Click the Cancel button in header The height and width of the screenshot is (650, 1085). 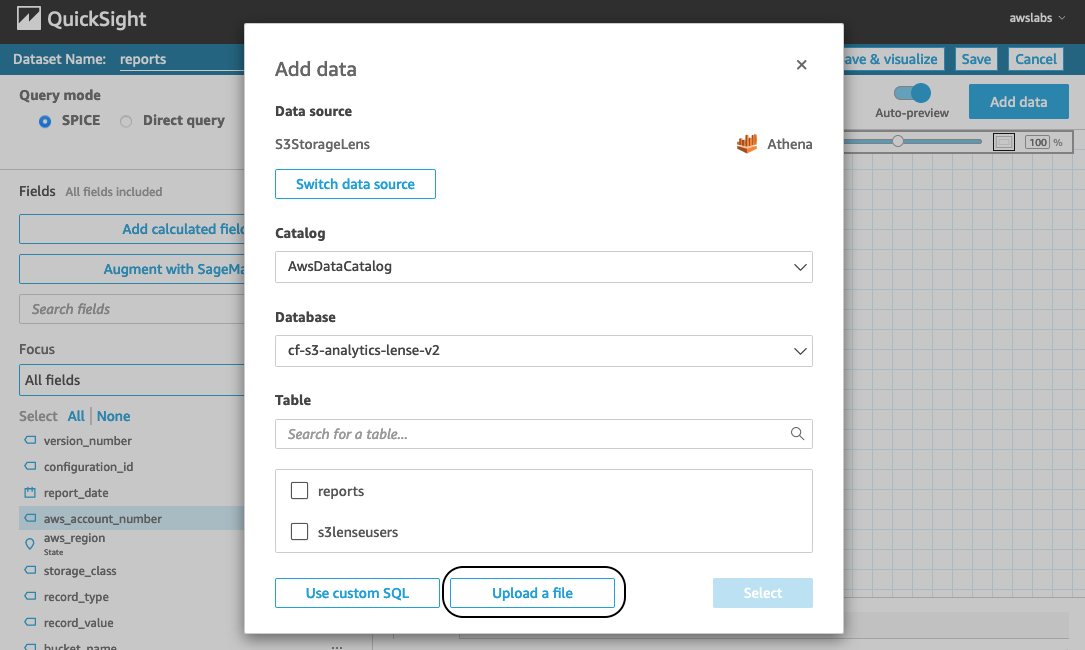pyautogui.click(x=1035, y=59)
